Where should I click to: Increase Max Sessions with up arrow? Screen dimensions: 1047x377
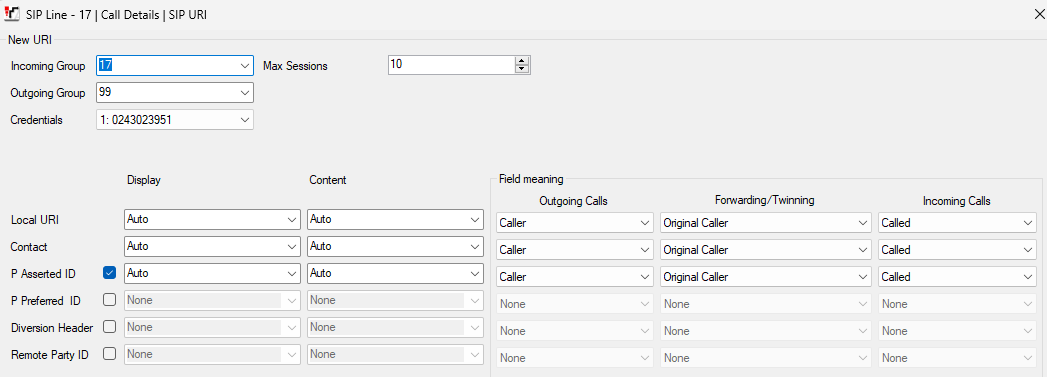coord(522,61)
